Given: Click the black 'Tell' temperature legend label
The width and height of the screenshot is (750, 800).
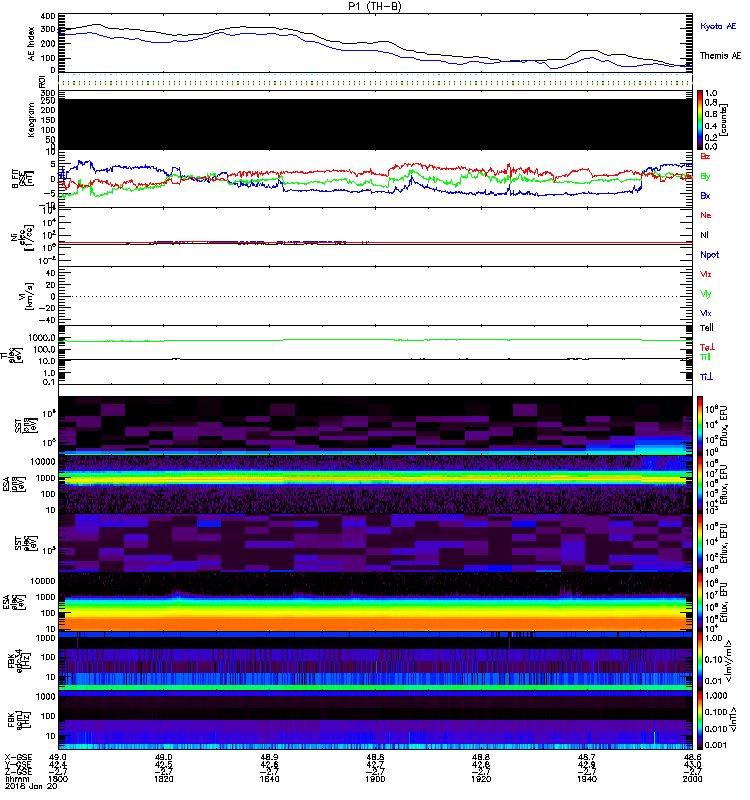Looking at the screenshot, I should (707, 328).
